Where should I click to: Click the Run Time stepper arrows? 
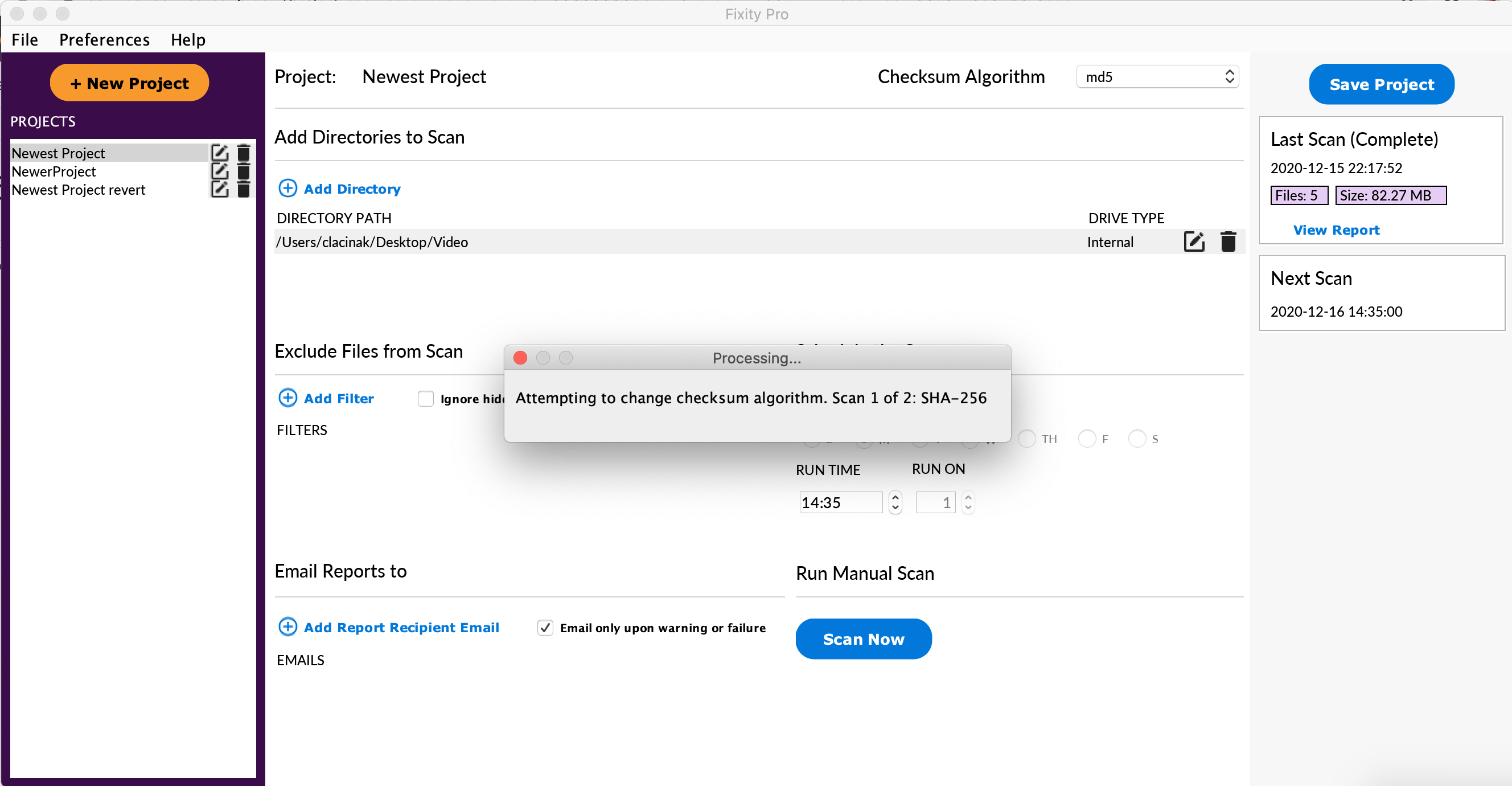tap(895, 503)
